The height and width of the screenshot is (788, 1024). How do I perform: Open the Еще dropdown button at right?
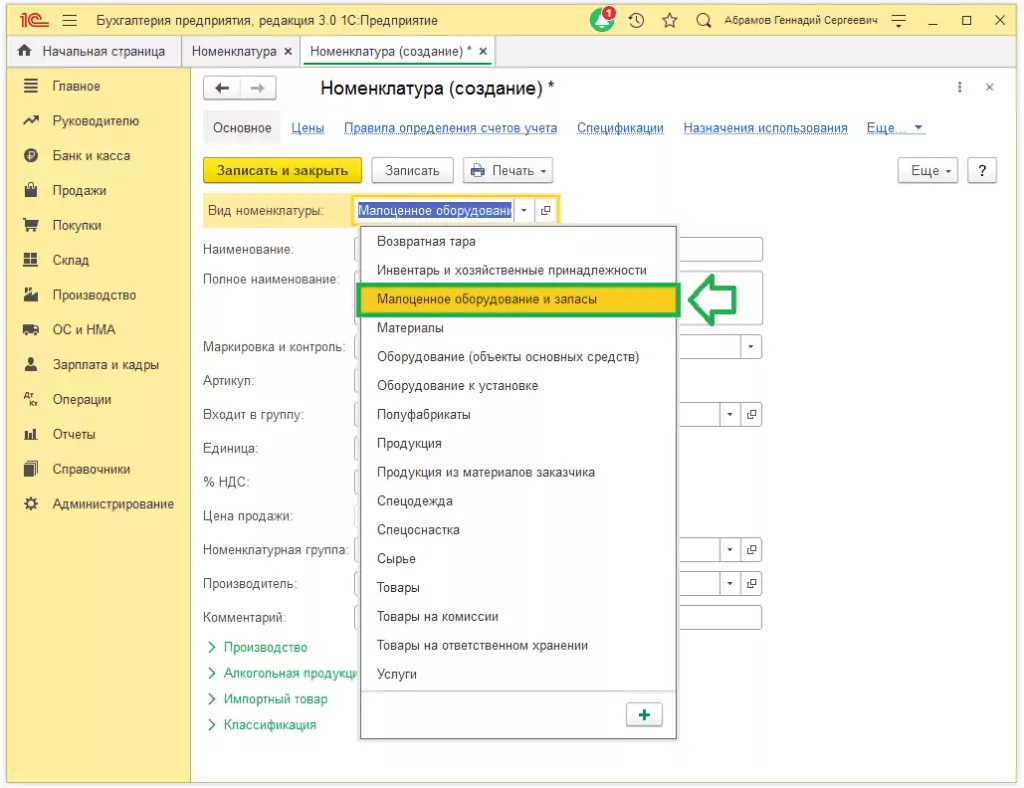(x=927, y=171)
